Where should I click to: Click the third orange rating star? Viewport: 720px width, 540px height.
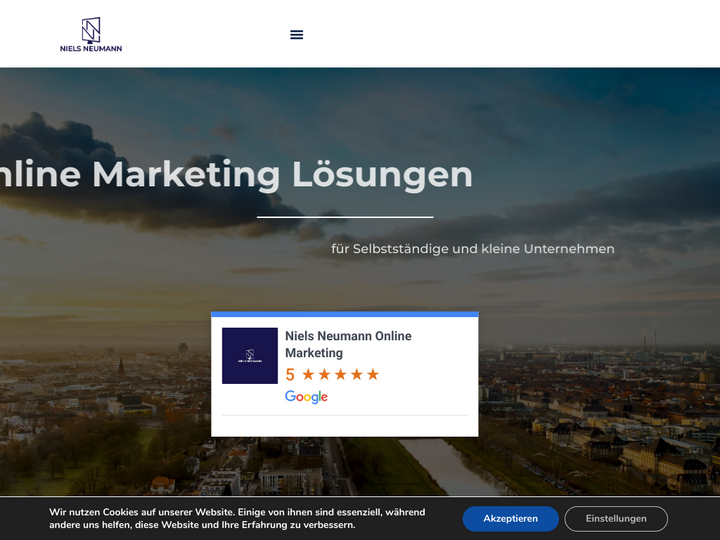(x=340, y=375)
